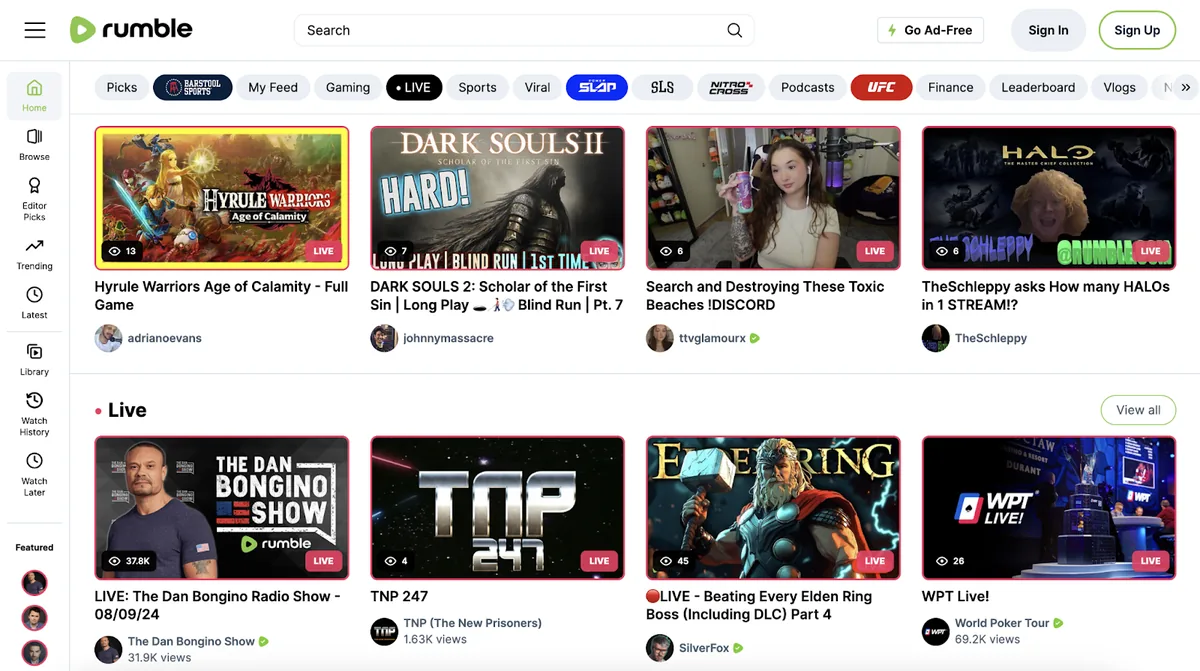The image size is (1200, 671).
Task: Select the Nitro Cross category chip
Action: [x=730, y=87]
